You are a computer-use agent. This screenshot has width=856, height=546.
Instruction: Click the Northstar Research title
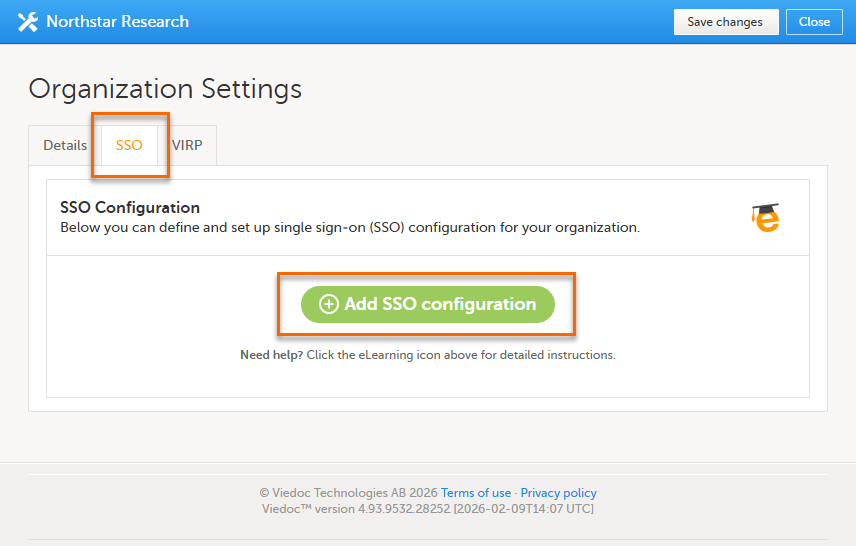(x=117, y=22)
